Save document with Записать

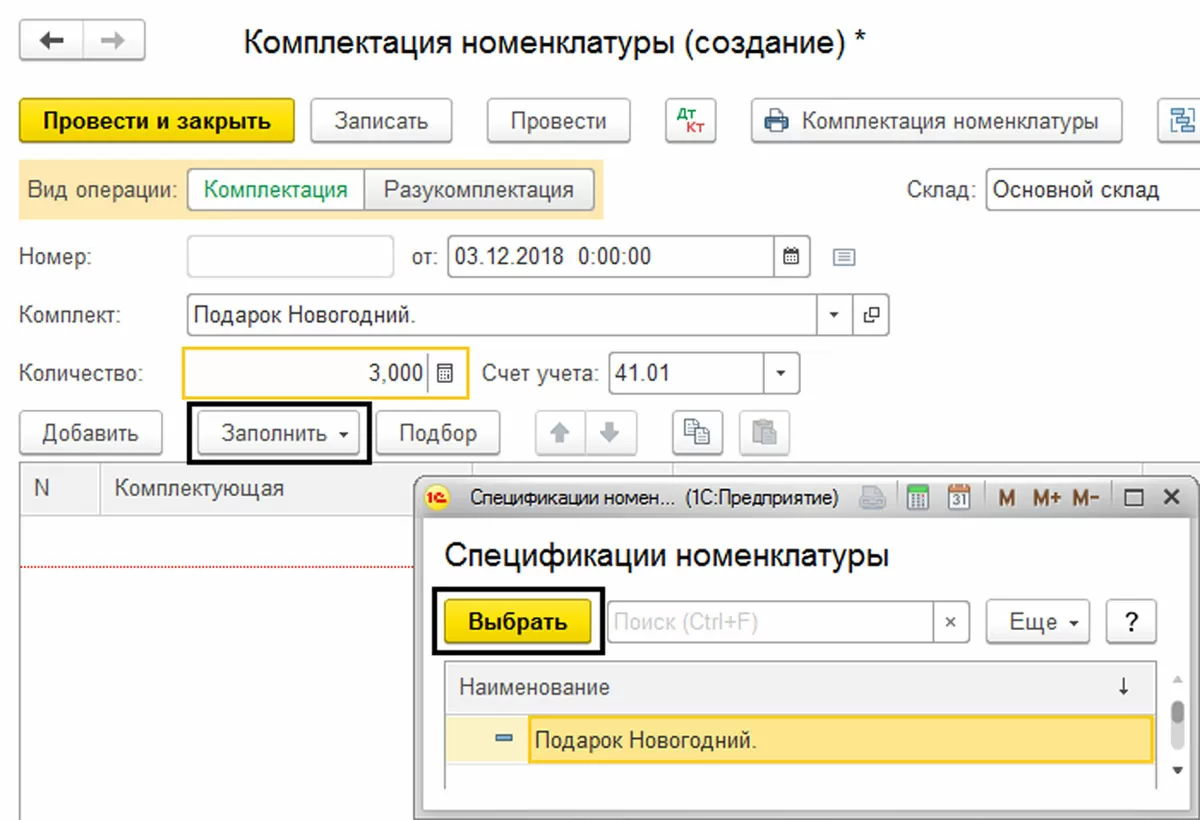381,121
